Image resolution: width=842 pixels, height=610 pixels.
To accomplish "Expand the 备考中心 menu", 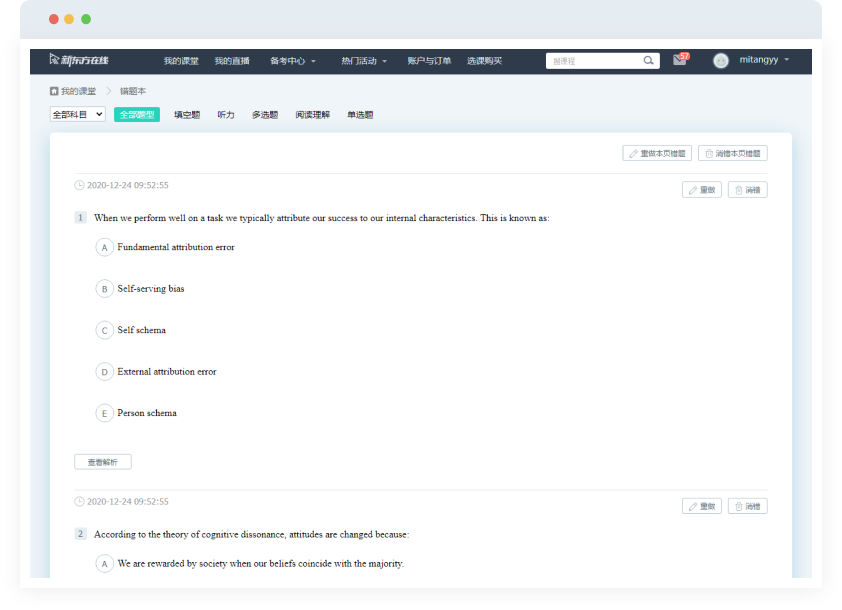I will click(292, 61).
